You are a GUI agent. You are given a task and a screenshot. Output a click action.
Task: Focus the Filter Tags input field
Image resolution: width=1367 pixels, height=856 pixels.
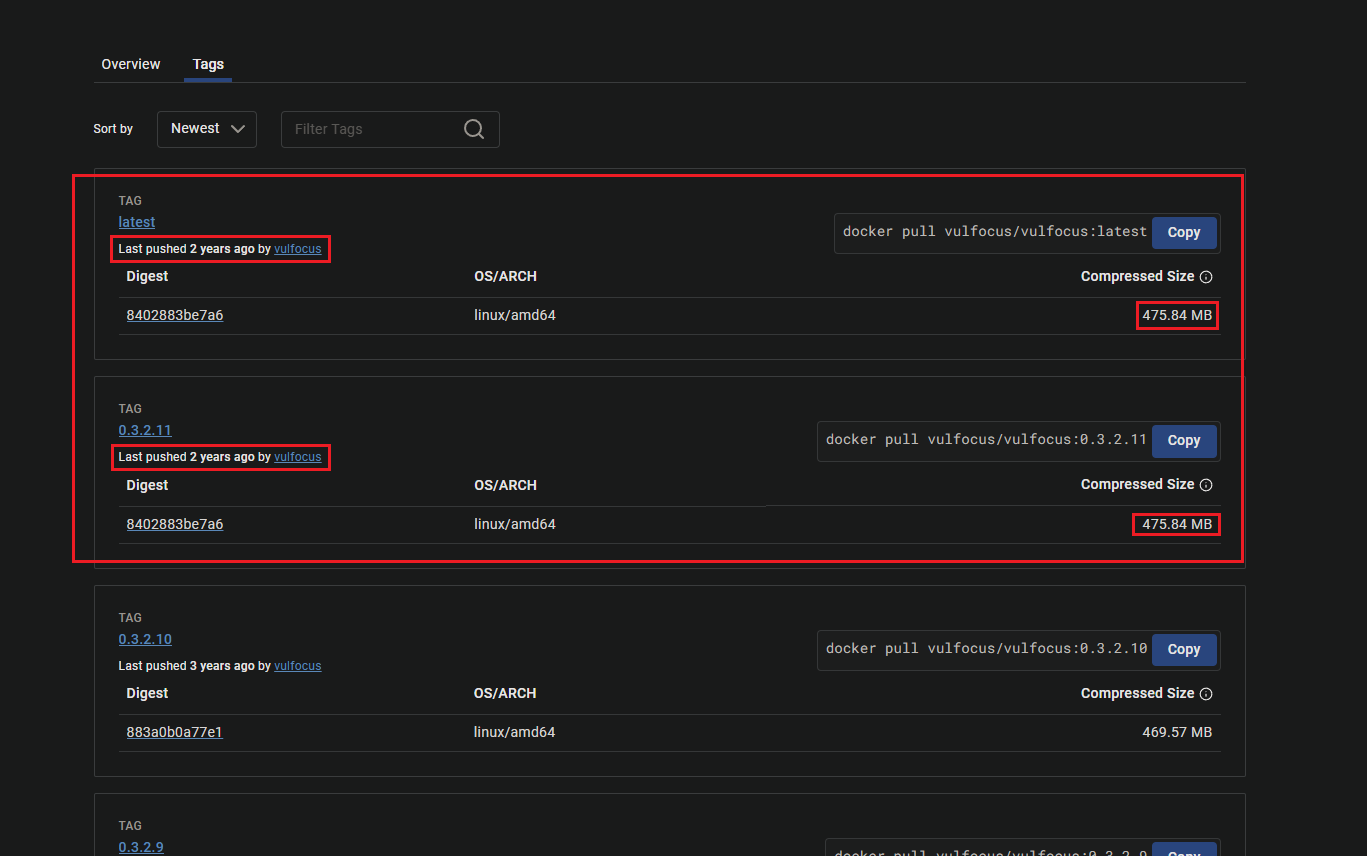point(390,129)
